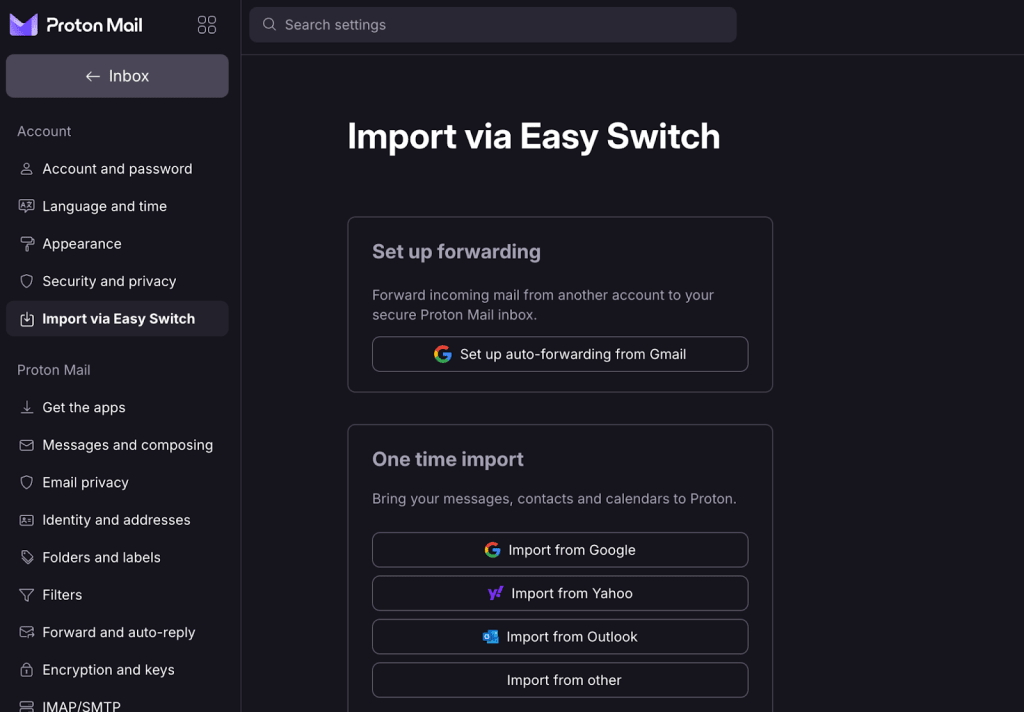Click the Get the apps download icon
Image resolution: width=1024 pixels, height=712 pixels.
click(26, 408)
